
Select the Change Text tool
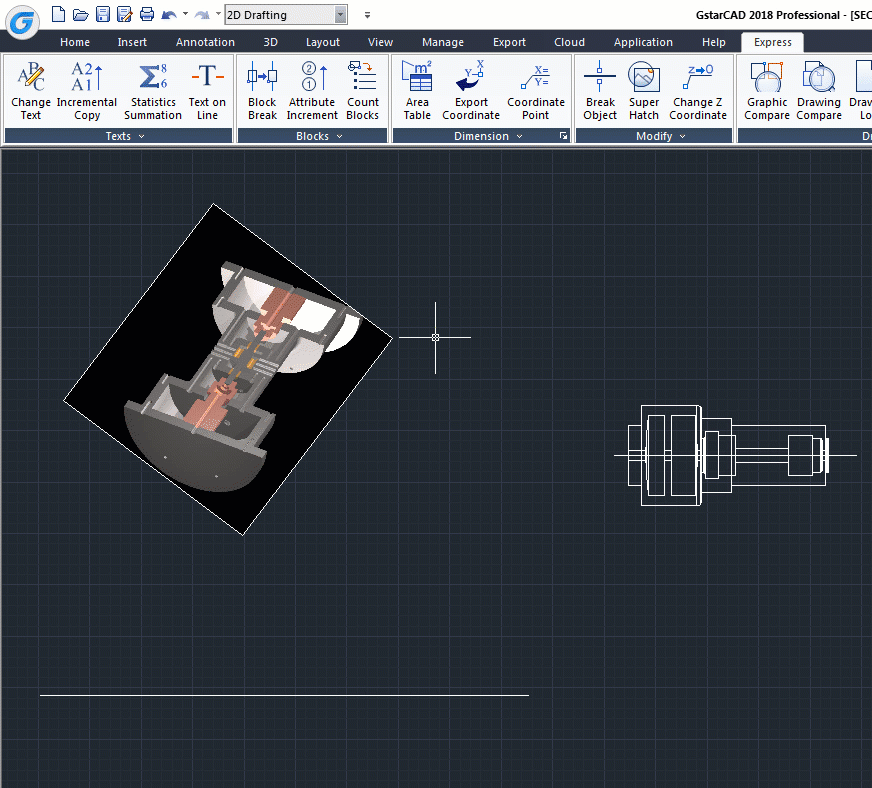30,90
